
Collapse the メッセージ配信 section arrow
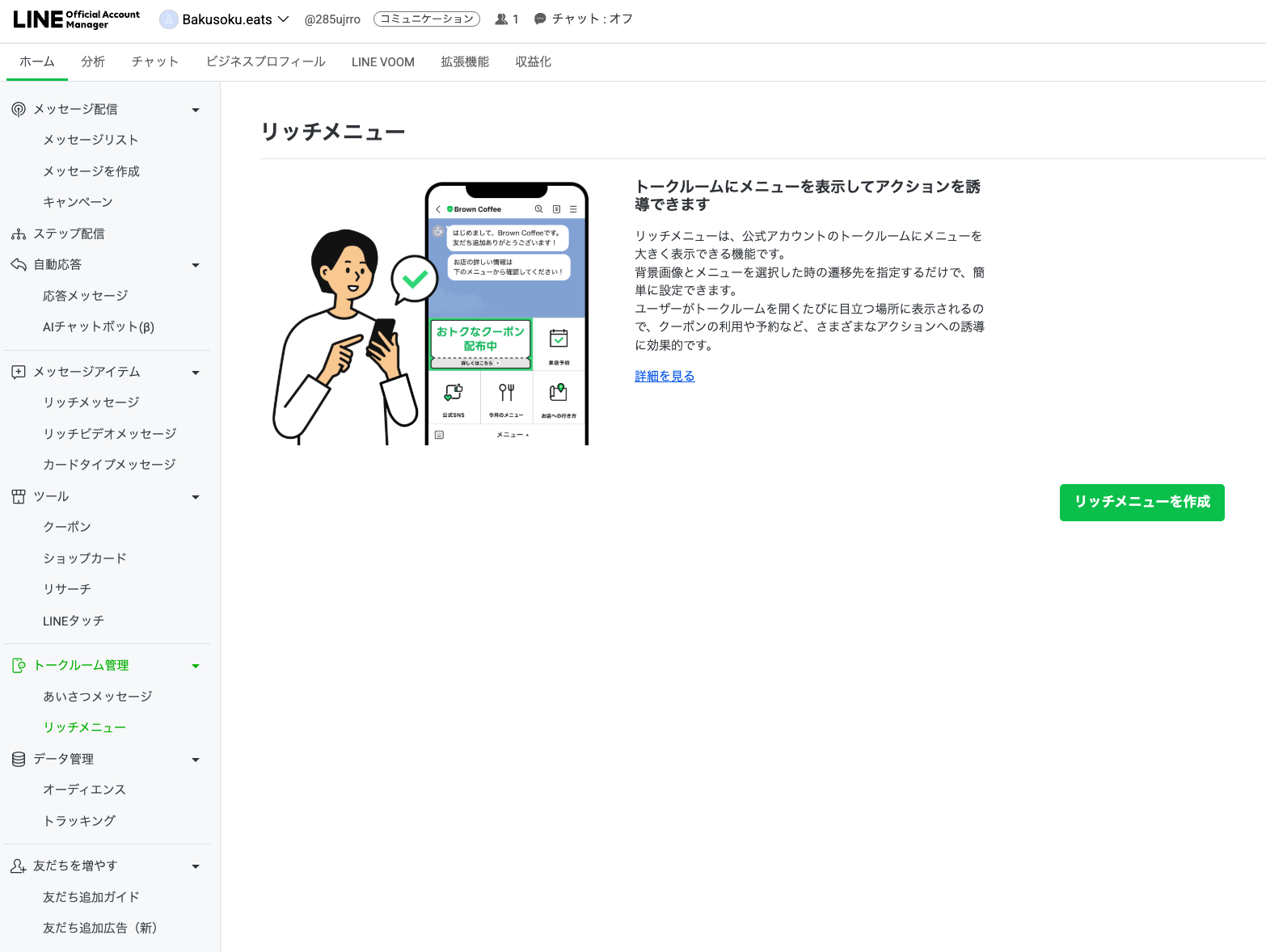(196, 110)
